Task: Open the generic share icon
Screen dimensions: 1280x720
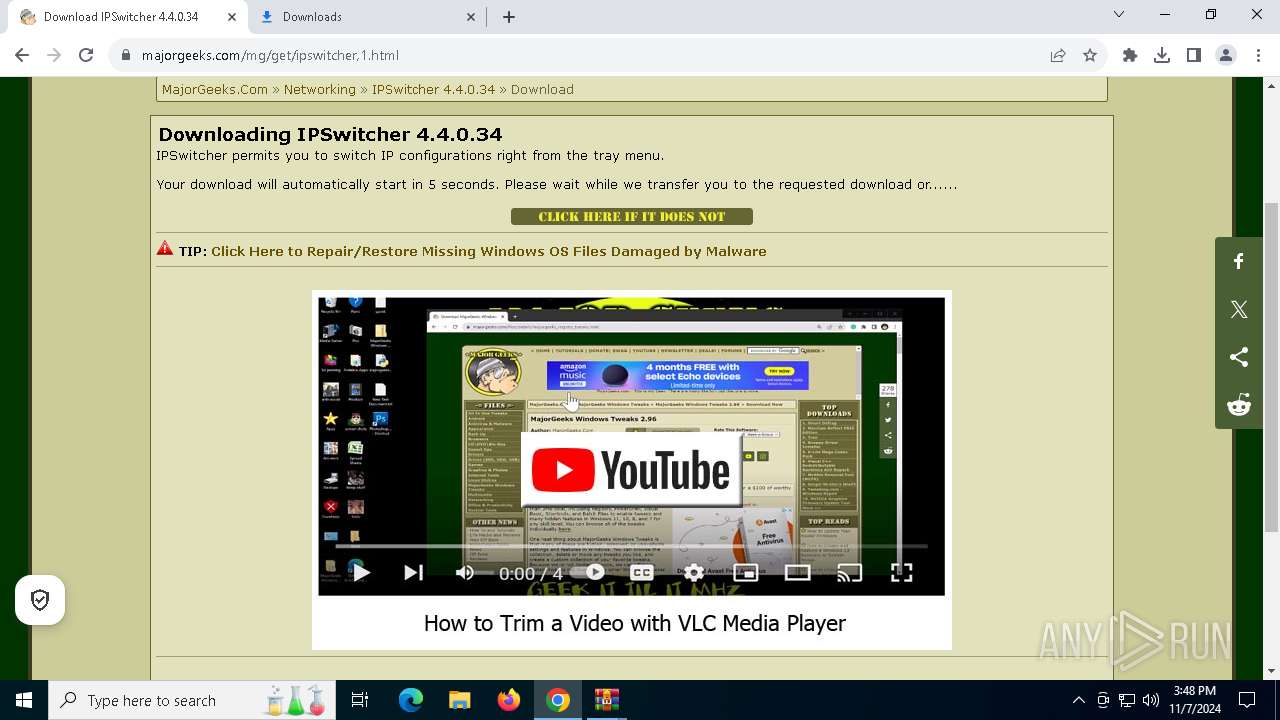Action: point(1239,357)
